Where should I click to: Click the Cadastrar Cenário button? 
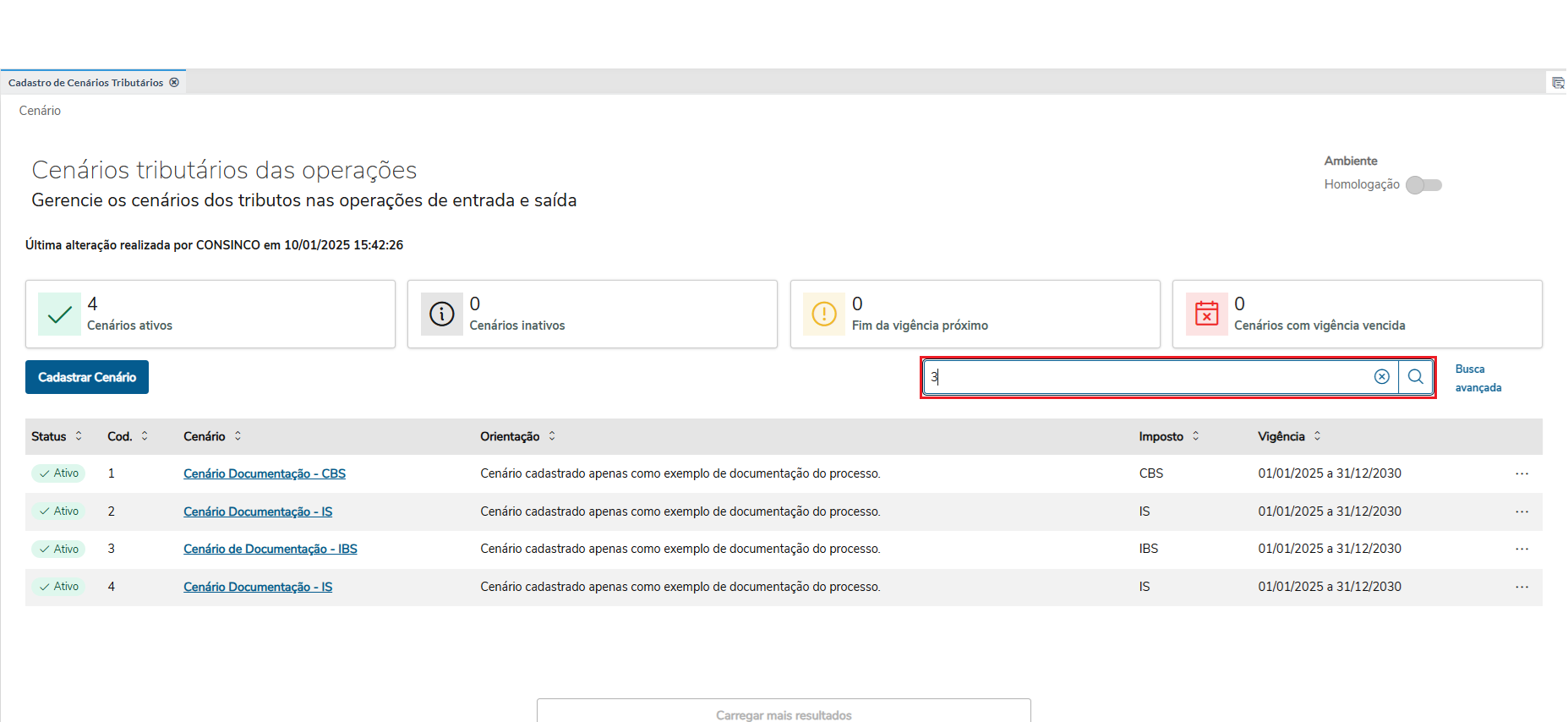click(x=87, y=377)
